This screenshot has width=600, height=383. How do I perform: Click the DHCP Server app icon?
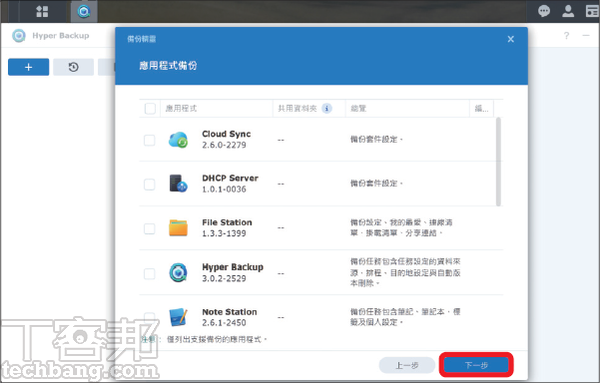pos(178,183)
